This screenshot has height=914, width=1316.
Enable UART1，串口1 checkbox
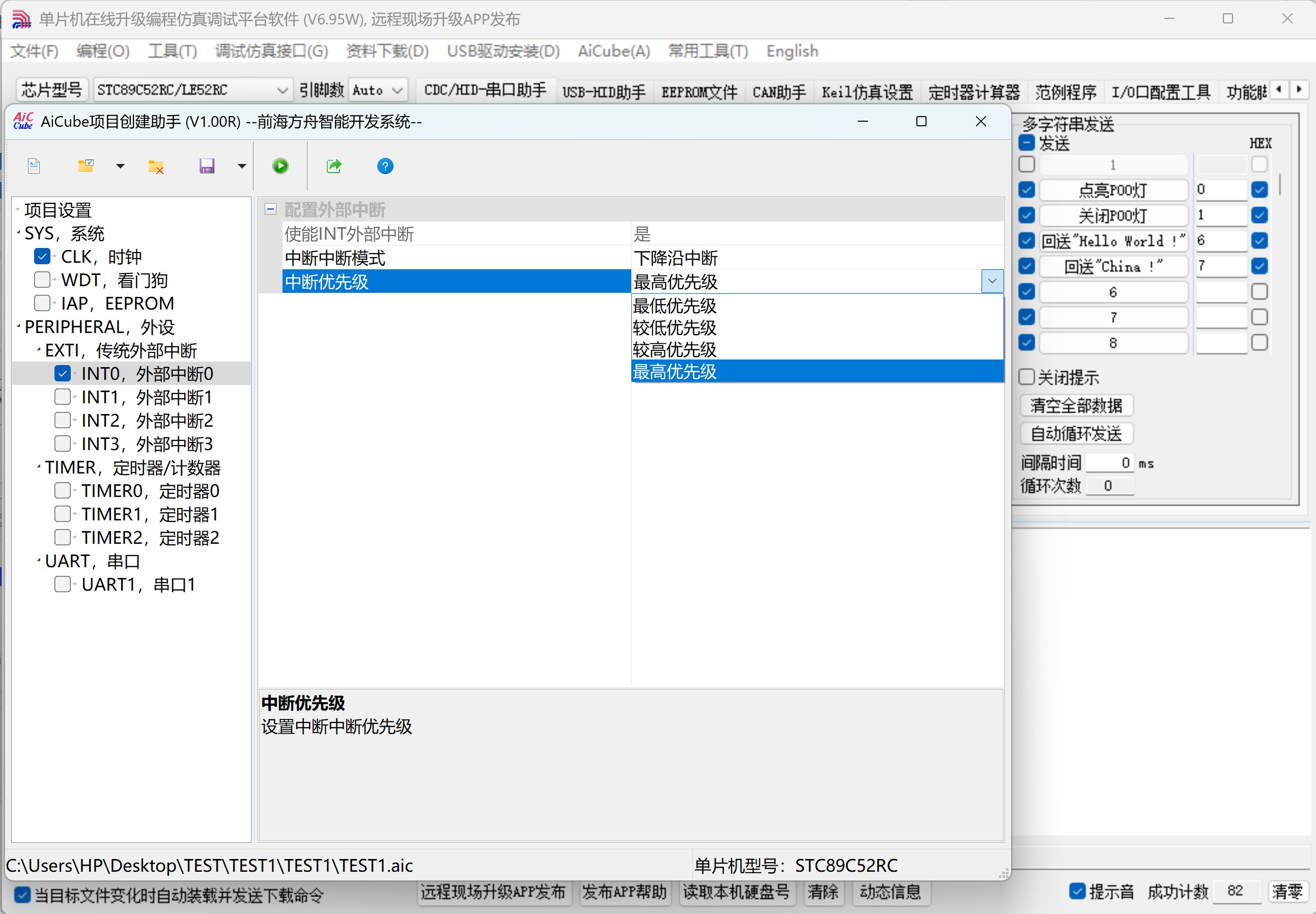coord(63,584)
